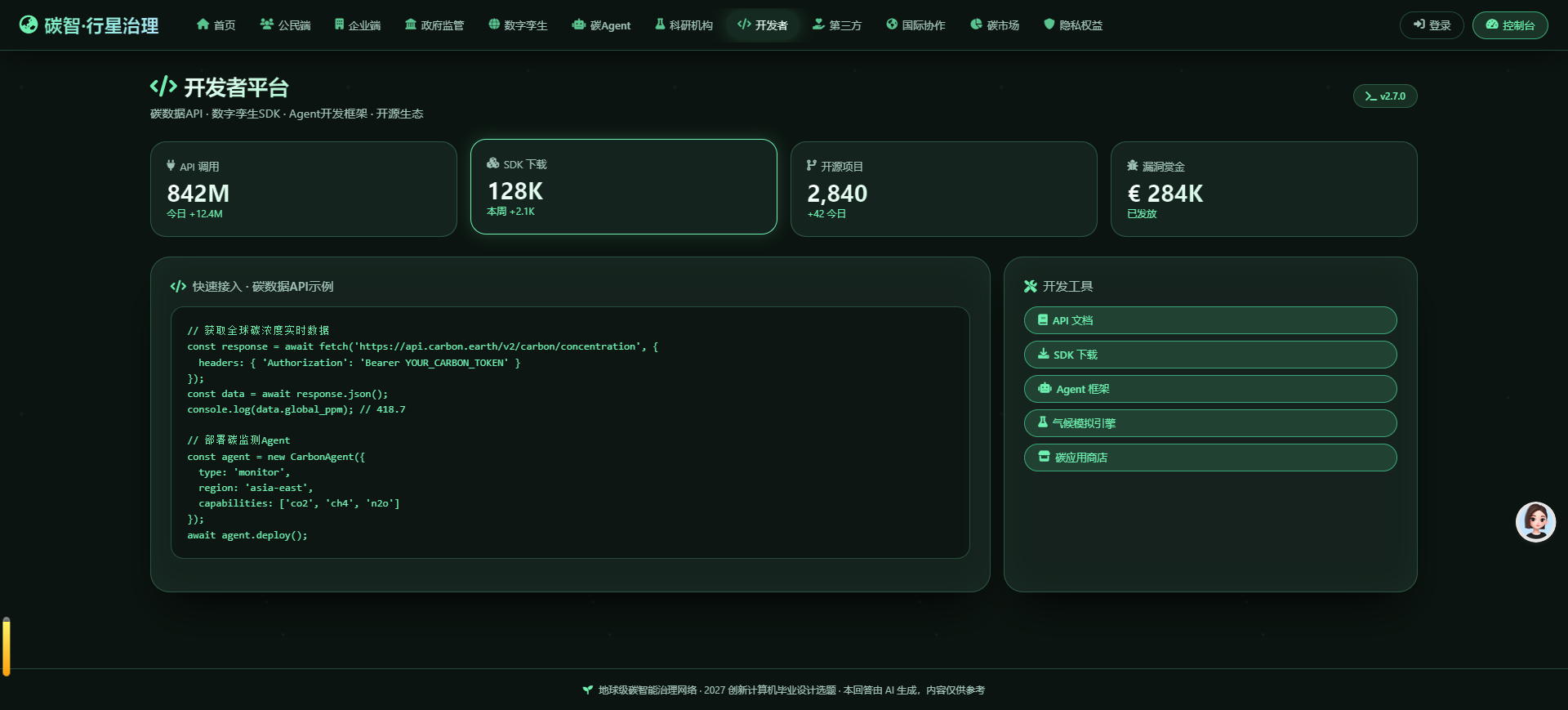Click the 碳智·行星治理 globe logo icon

29,25
